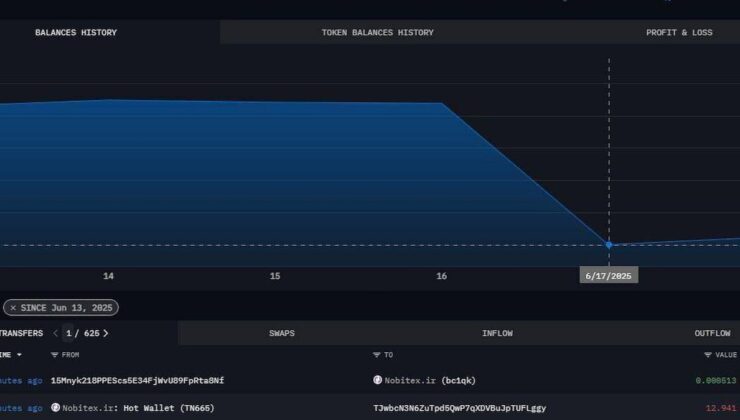Open address TJwbcN3N6ZuTpd5QwP7qXDVBuJpTUFLggy
Screen dimensions: 740x420
[x=459, y=408]
